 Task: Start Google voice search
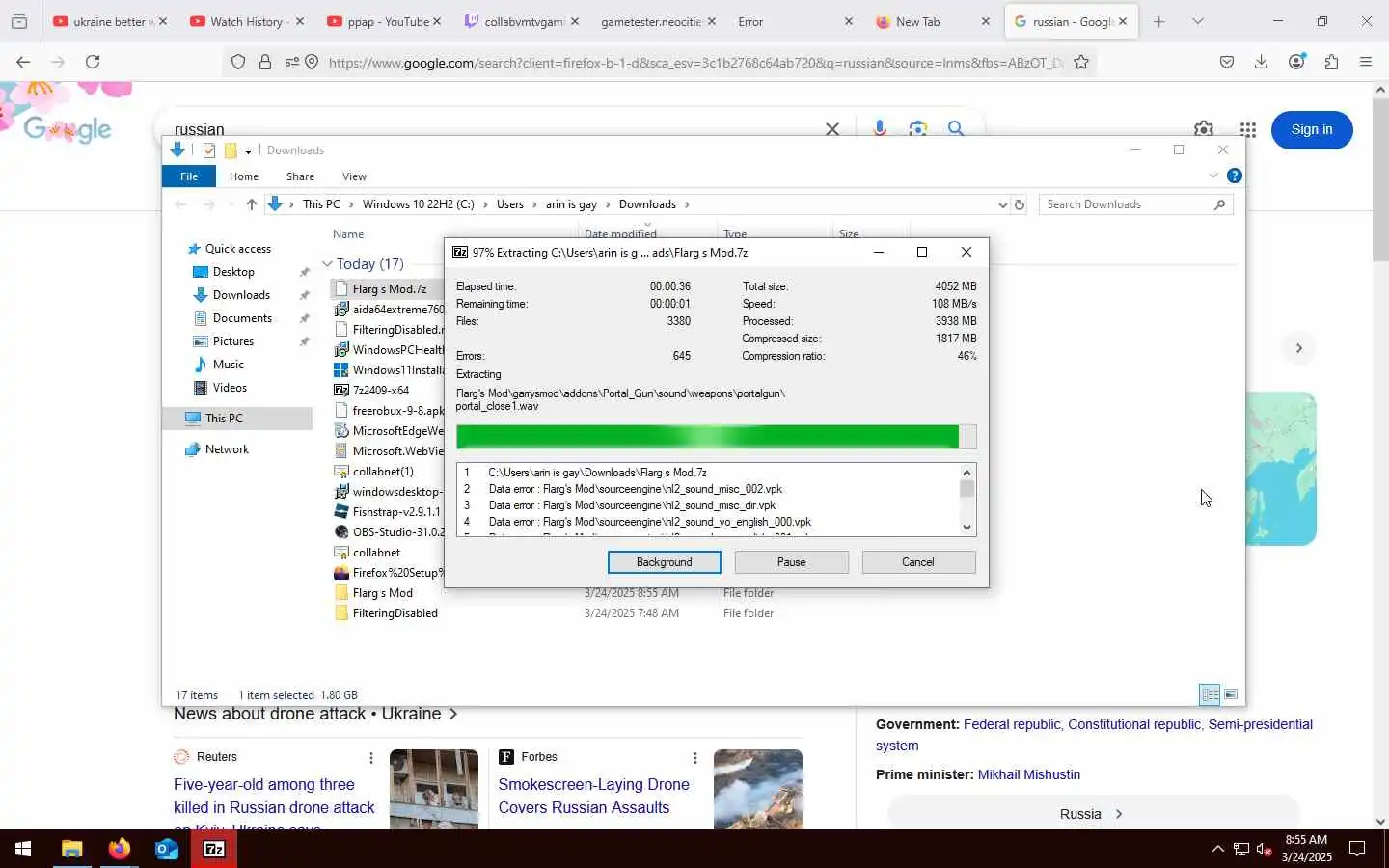coord(879,128)
